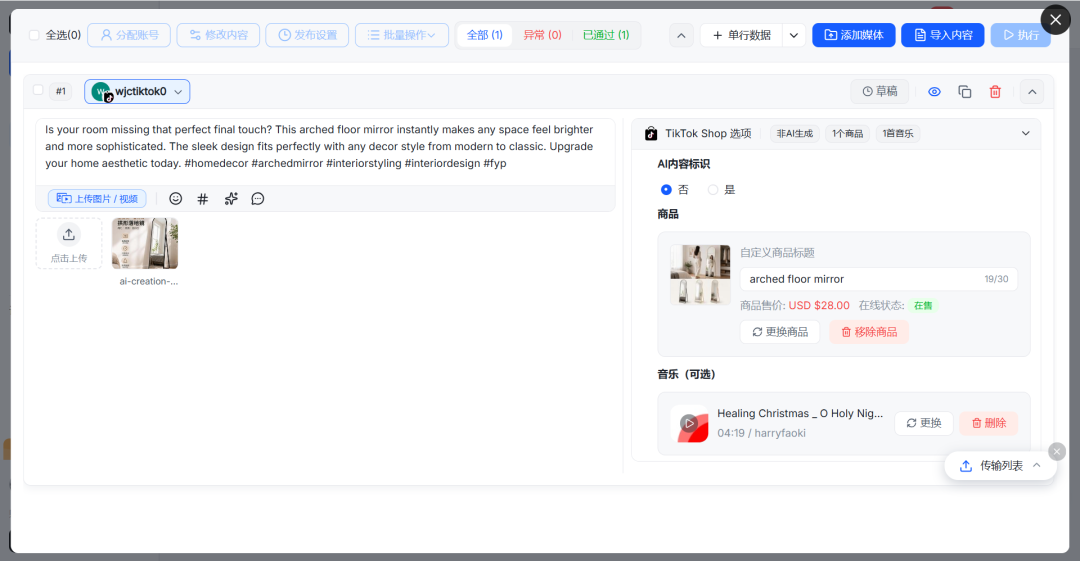Click the 添加媒体 button
The height and width of the screenshot is (561, 1080).
coord(853,35)
